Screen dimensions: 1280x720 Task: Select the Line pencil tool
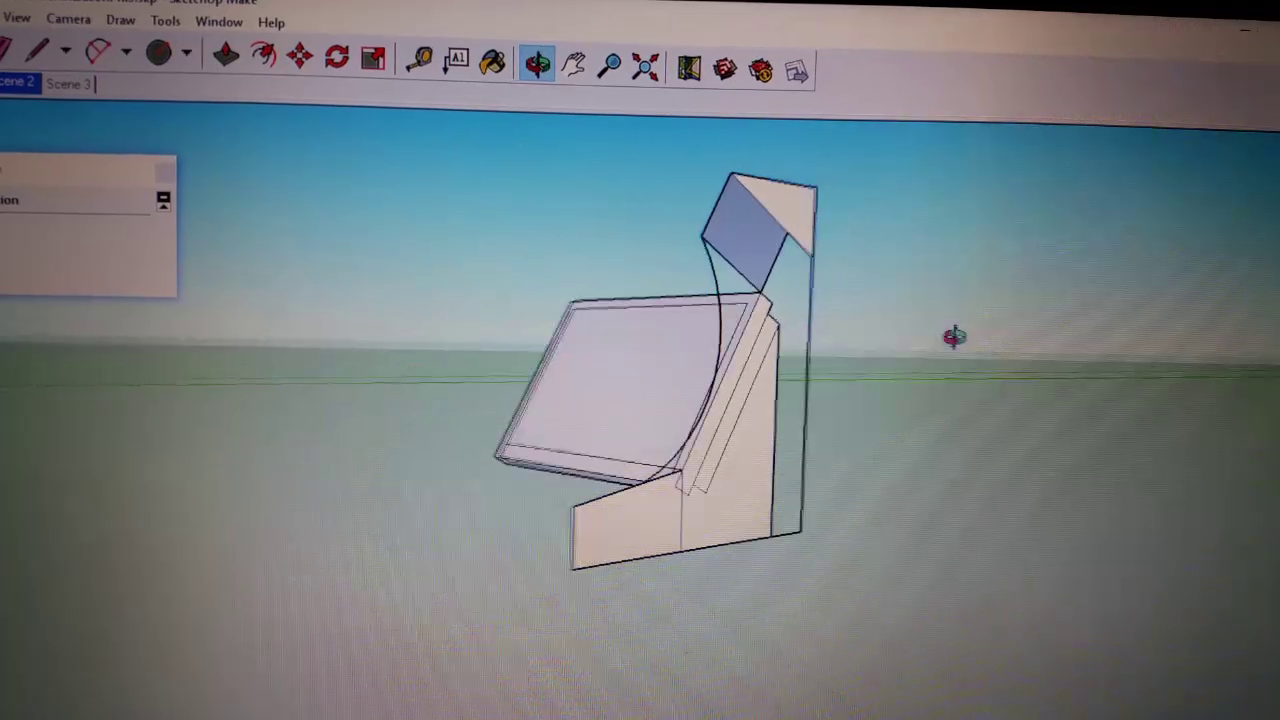[x=38, y=50]
